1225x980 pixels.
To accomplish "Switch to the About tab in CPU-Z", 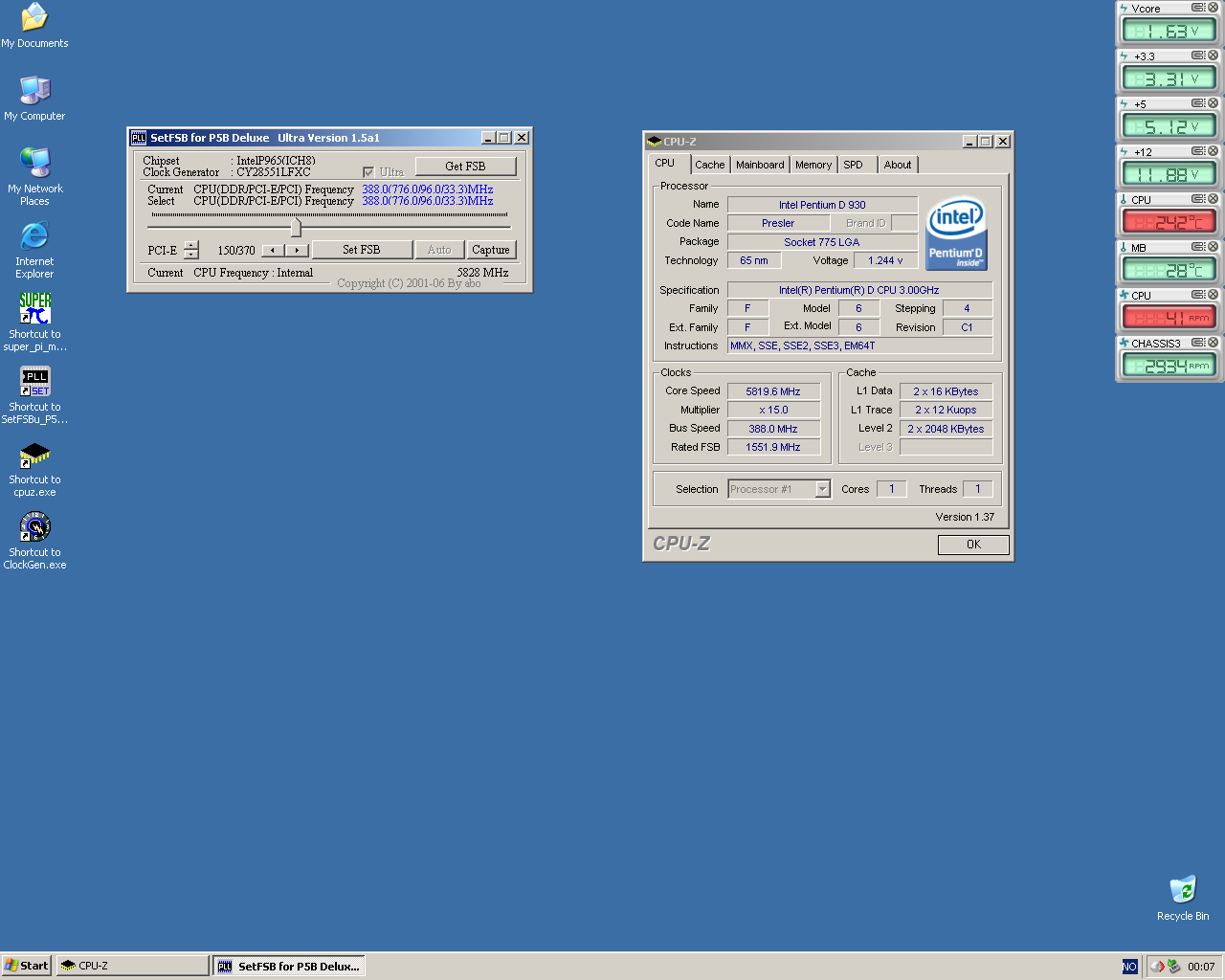I will click(898, 165).
